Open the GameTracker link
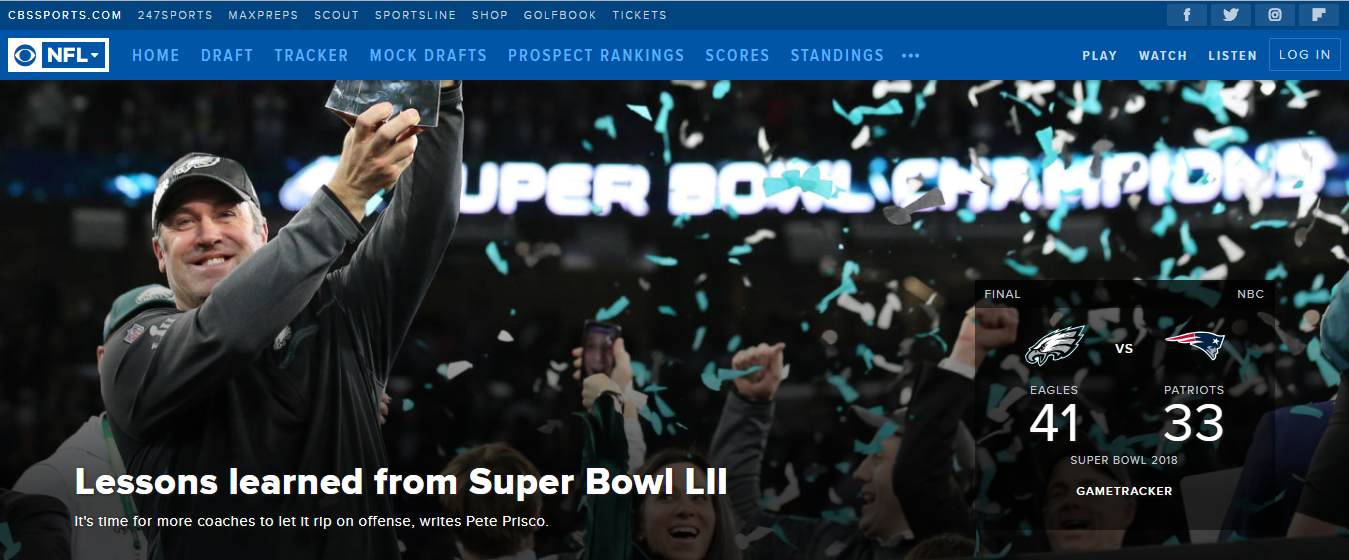Image resolution: width=1349 pixels, height=560 pixels. (x=1124, y=491)
